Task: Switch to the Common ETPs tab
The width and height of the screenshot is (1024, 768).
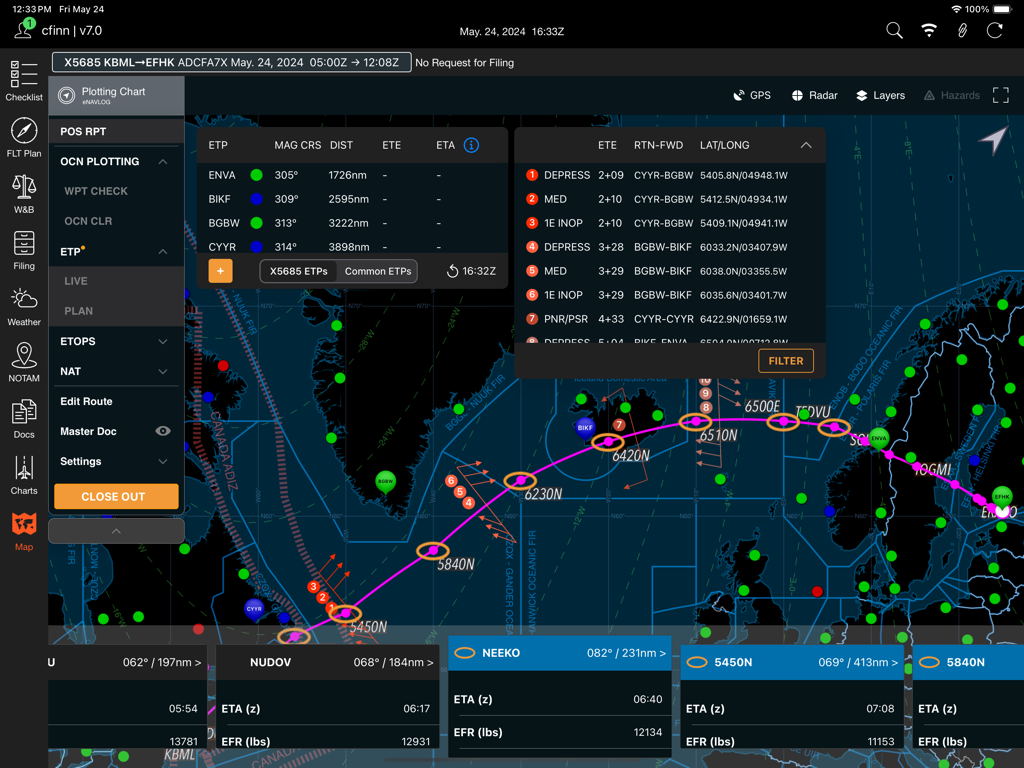Action: click(381, 270)
